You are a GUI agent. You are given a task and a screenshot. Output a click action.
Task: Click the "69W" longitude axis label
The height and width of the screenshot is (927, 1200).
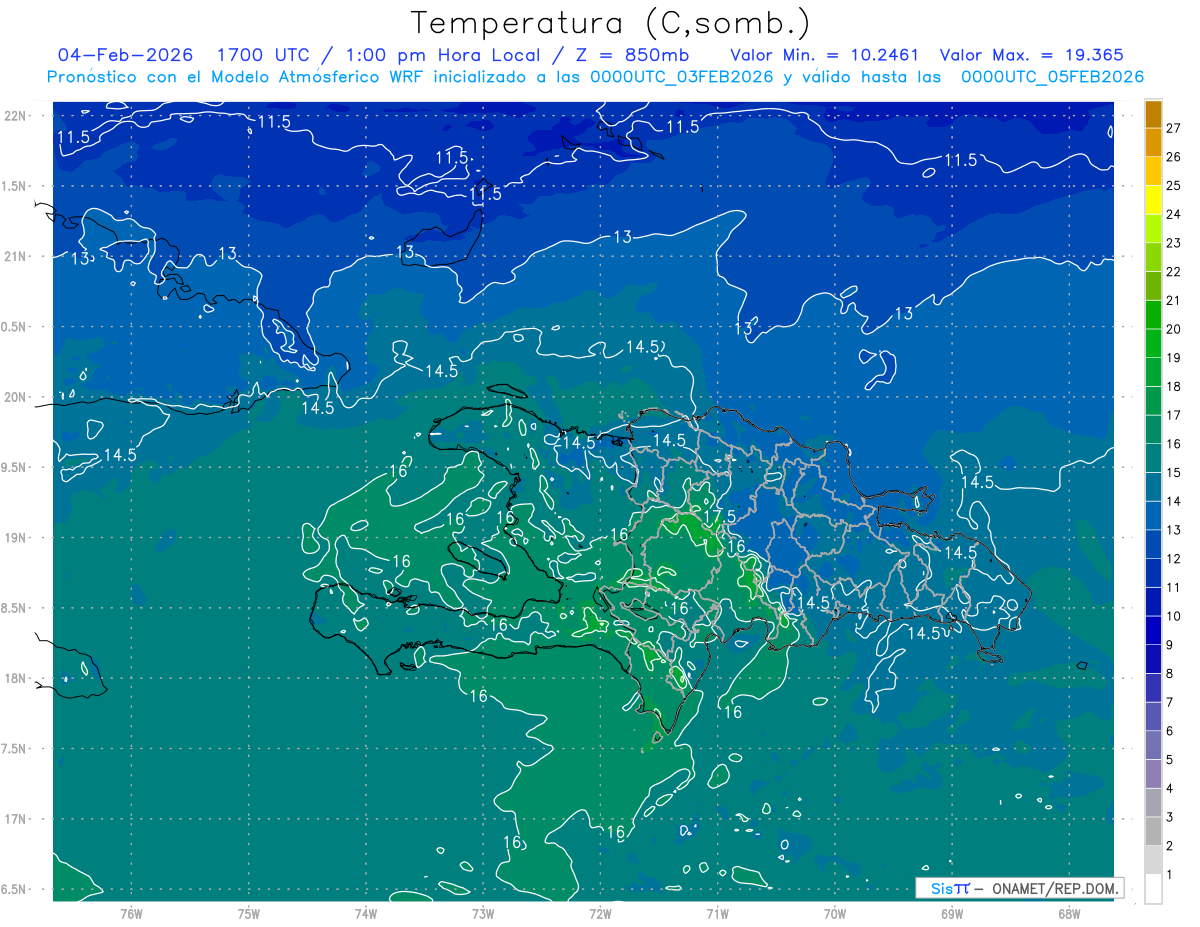[952, 913]
